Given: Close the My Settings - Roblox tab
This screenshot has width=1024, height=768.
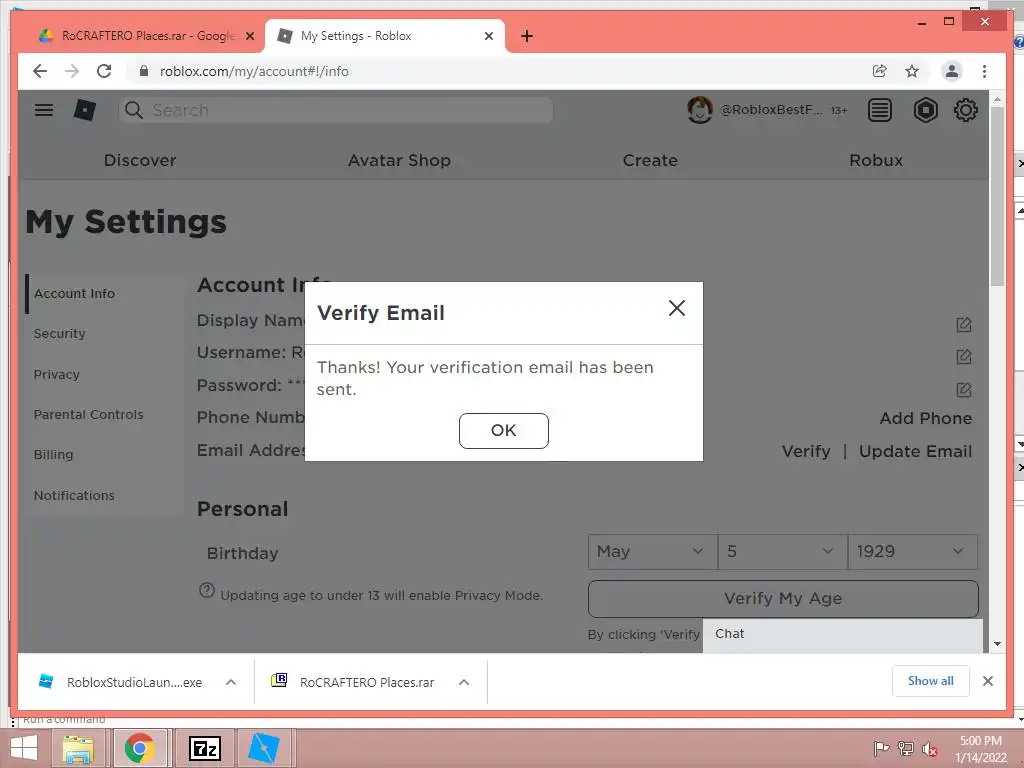Looking at the screenshot, I should [488, 37].
